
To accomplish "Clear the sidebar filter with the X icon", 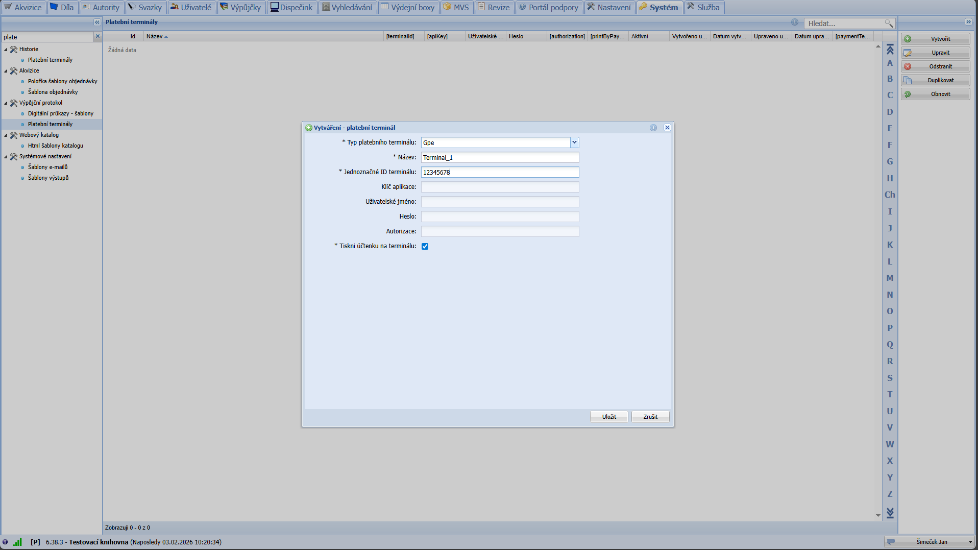I will tap(97, 37).
